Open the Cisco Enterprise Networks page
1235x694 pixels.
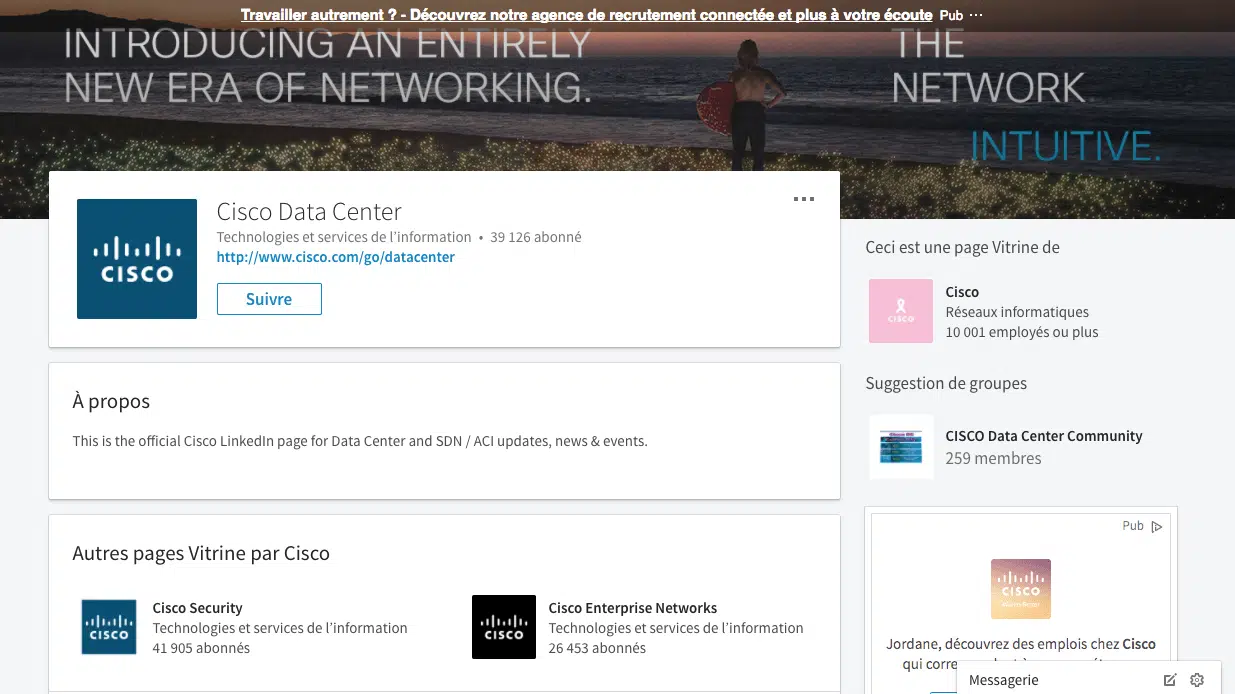click(x=632, y=608)
